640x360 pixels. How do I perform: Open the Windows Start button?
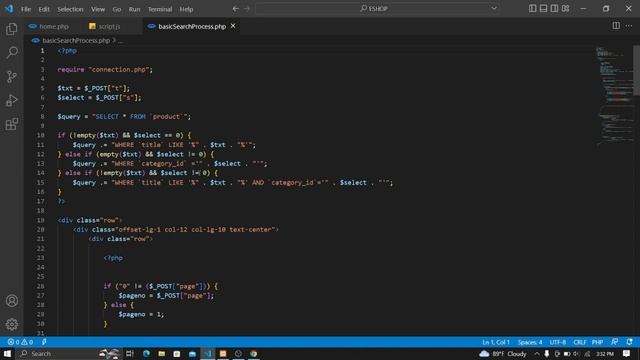click(7, 353)
